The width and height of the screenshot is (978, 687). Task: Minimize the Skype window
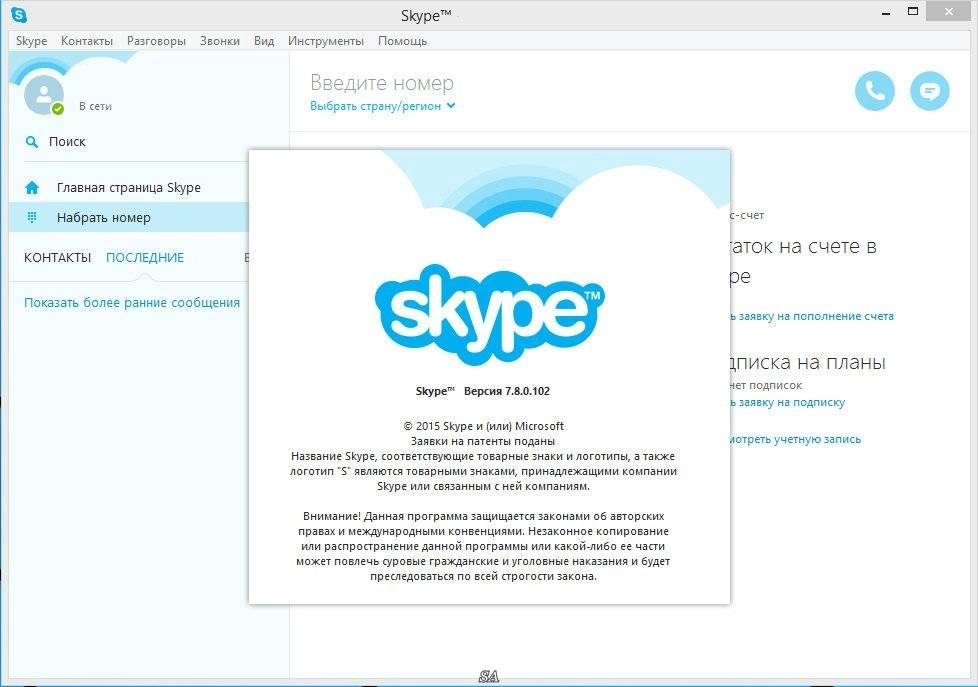click(x=886, y=12)
